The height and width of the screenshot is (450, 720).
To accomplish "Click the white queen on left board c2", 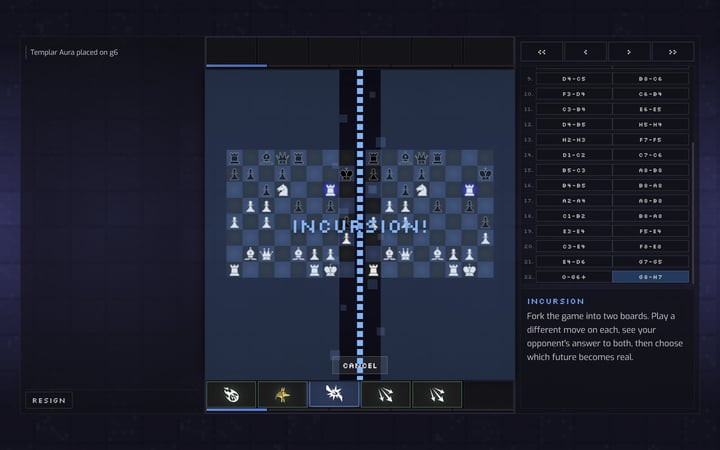I will [266, 254].
